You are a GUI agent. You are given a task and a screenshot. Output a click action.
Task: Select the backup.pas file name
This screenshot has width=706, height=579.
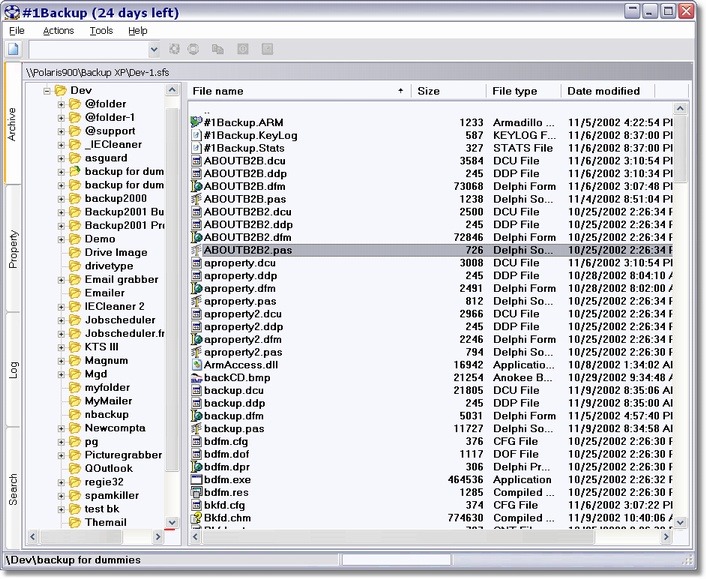tap(234, 429)
